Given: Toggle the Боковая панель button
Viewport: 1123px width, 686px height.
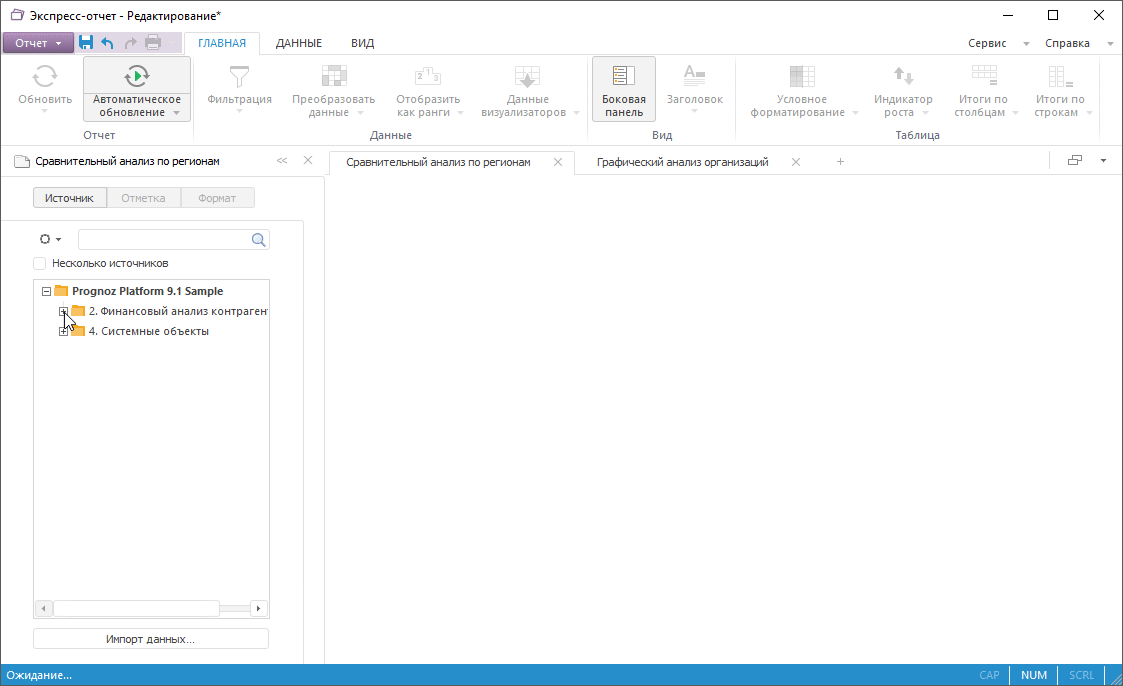Looking at the screenshot, I should [624, 90].
